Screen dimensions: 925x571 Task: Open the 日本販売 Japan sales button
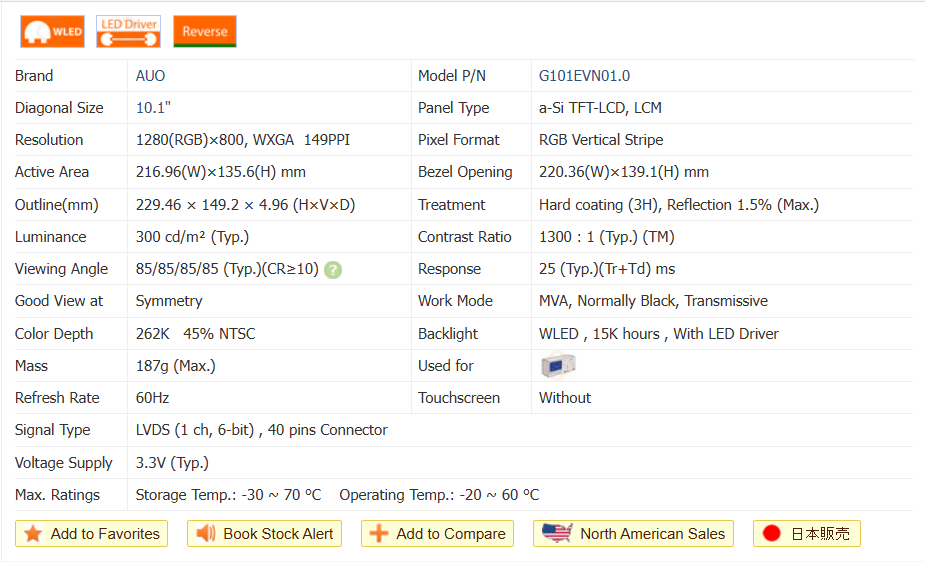807,534
